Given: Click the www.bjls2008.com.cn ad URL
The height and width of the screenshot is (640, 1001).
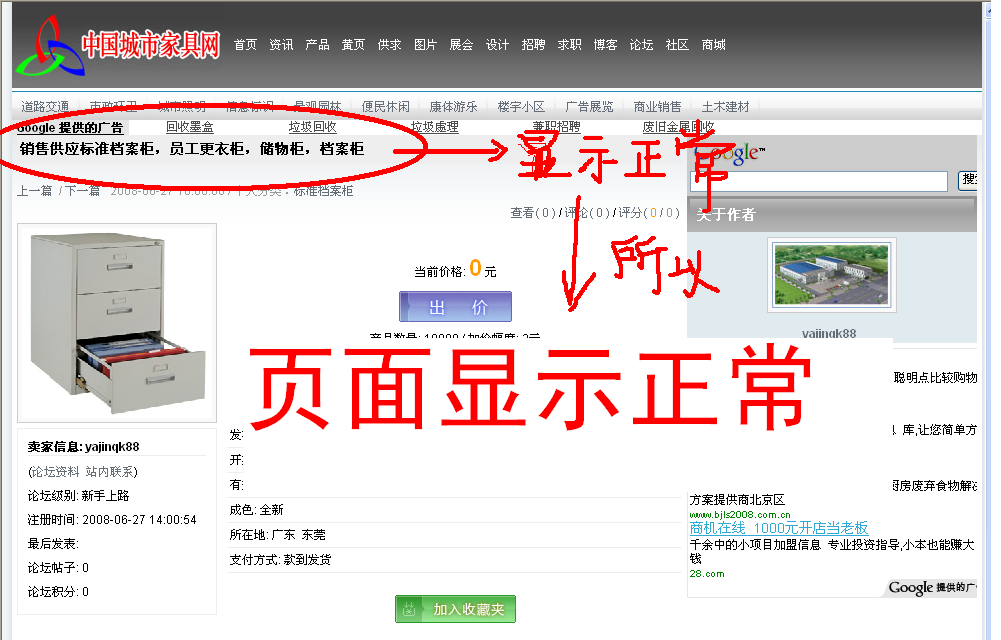Looking at the screenshot, I should pyautogui.click(x=740, y=514).
